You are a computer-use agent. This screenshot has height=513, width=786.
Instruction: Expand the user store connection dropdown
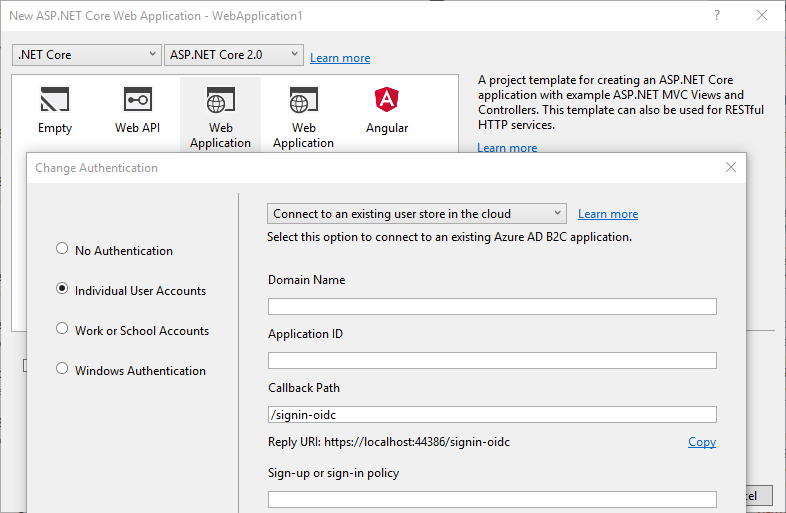tap(417, 214)
